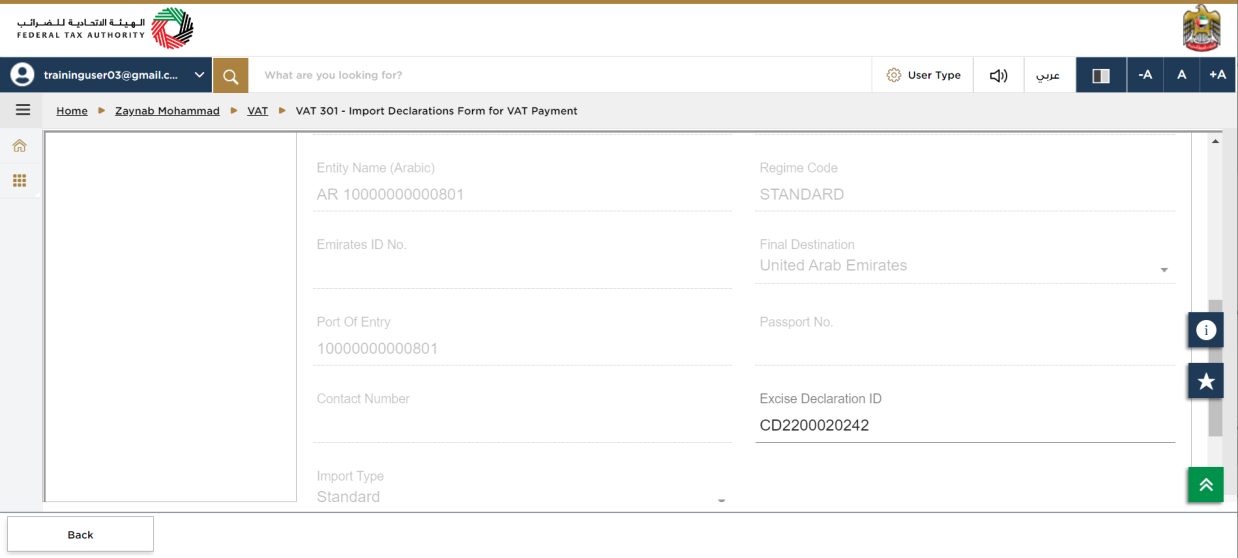
Task: Click the Excise Declaration ID field
Action: (965, 425)
